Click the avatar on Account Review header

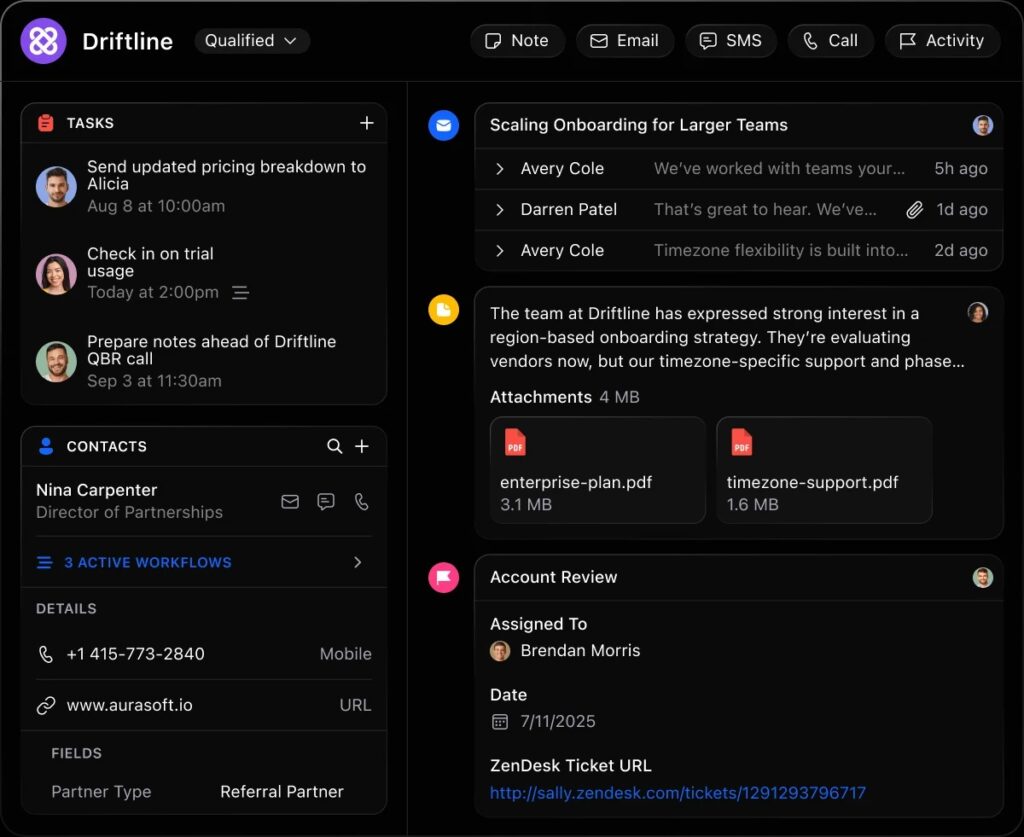(982, 577)
